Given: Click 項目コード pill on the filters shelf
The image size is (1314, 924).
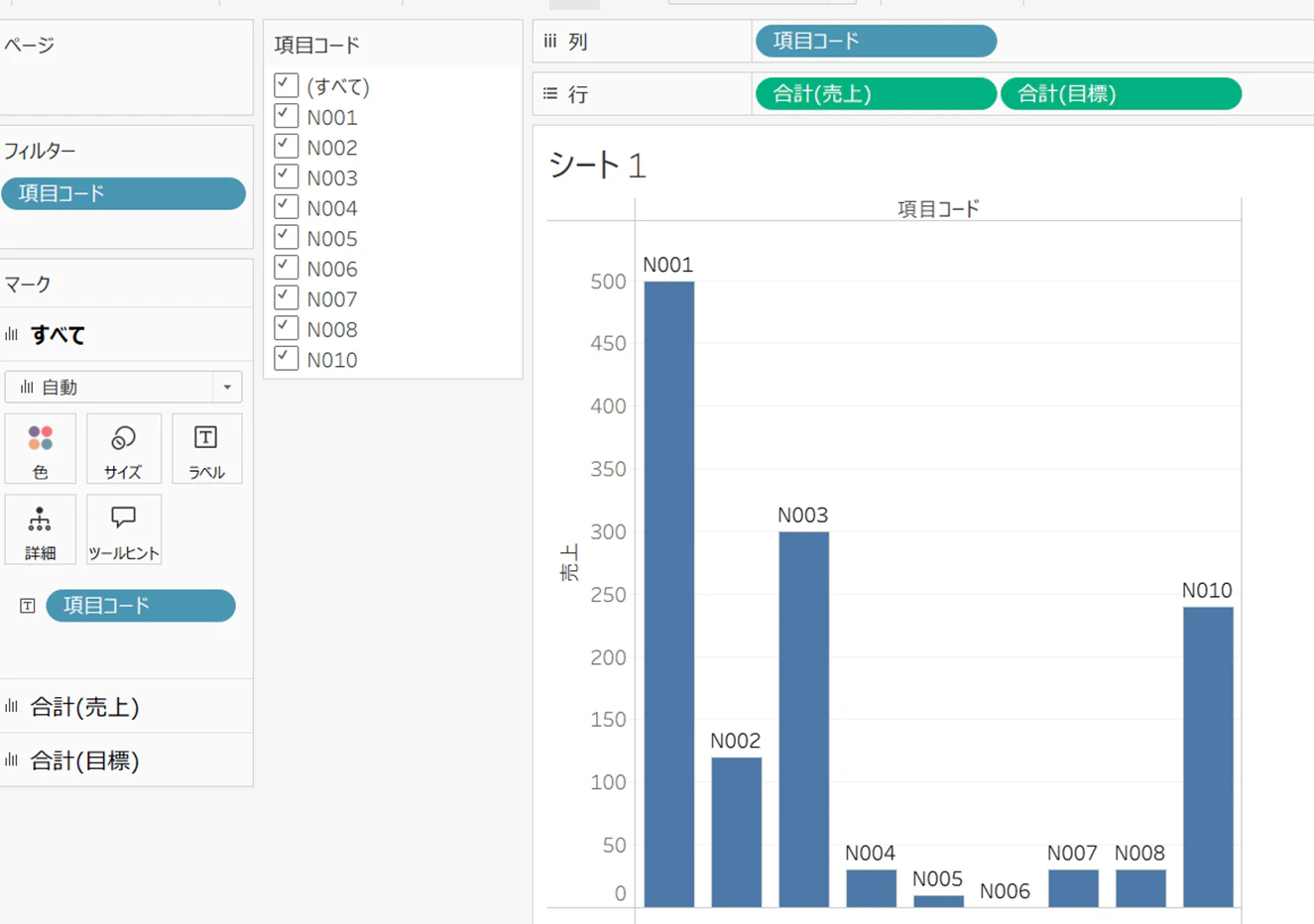Looking at the screenshot, I should click(x=124, y=193).
